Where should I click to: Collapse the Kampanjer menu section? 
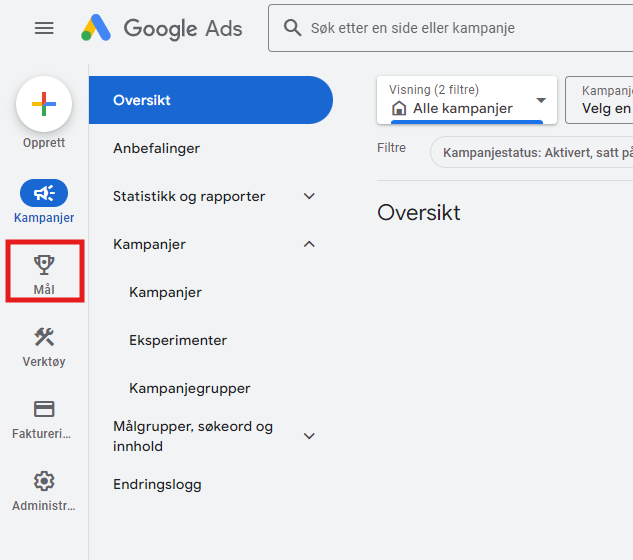pos(309,244)
